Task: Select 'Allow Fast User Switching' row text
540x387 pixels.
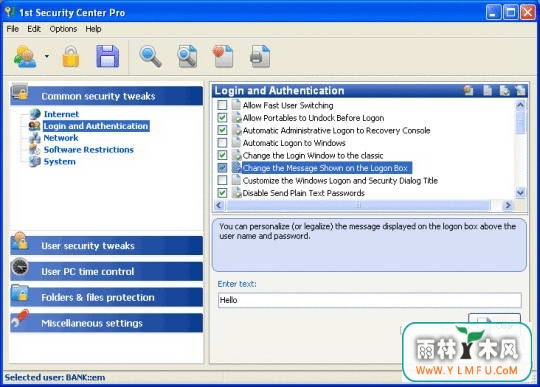Action: (x=288, y=105)
